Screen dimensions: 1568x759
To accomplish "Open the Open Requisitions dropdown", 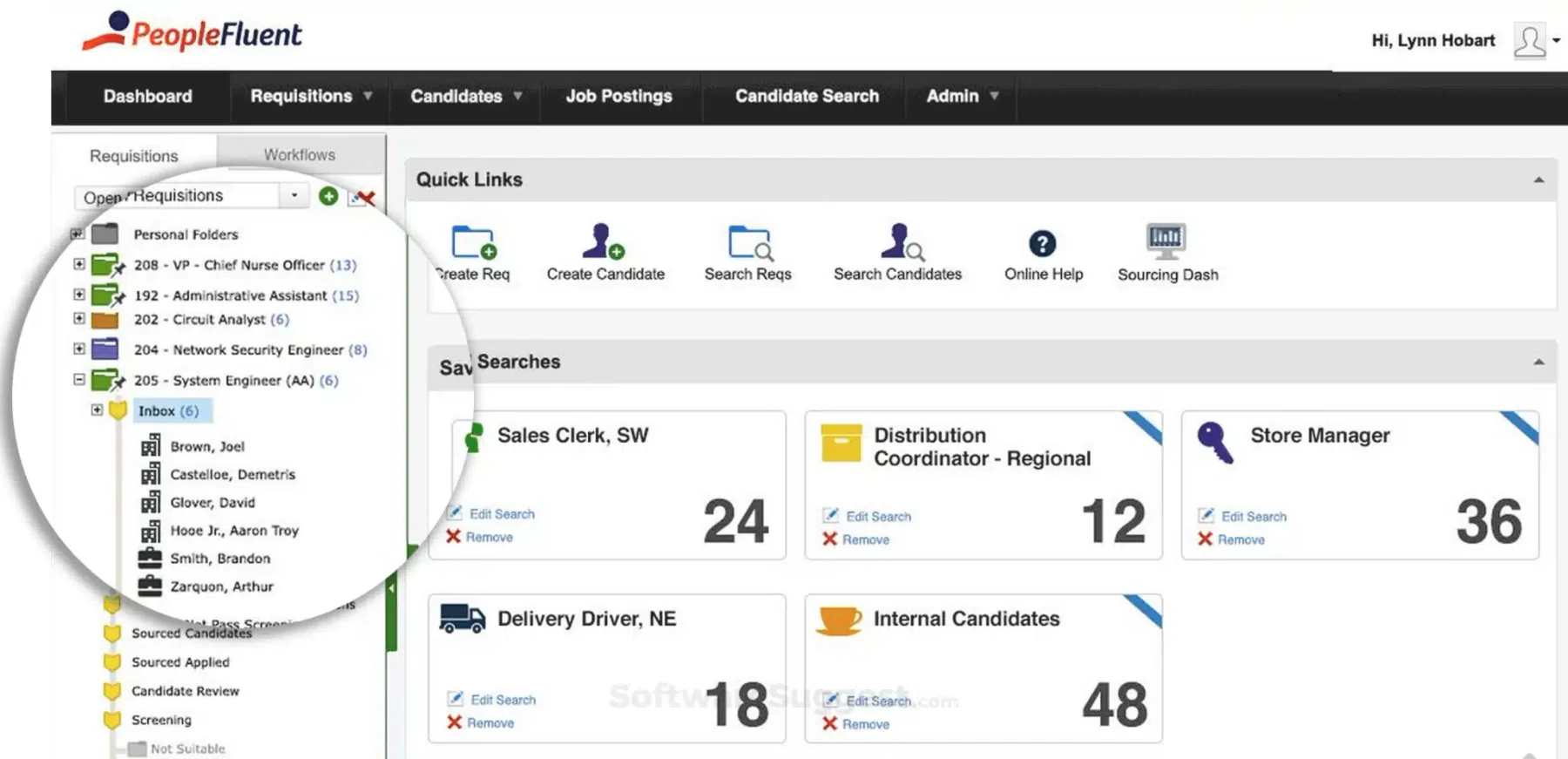I will 294,195.
